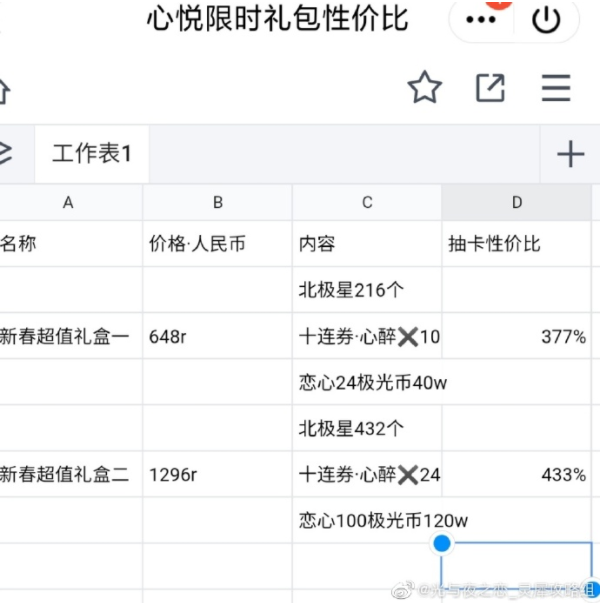Open the share/export icon

pos(490,89)
